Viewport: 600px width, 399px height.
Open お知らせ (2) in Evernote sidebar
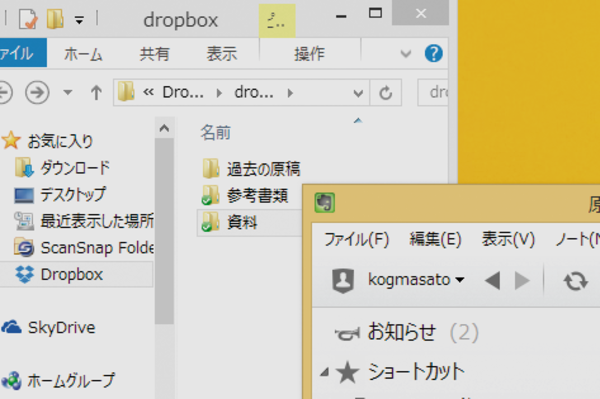pos(423,332)
